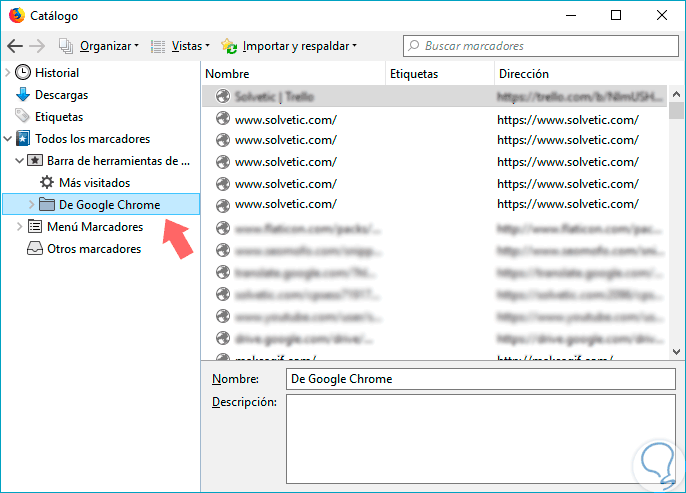Expand the Historial tree node
686x493 pixels.
[x=7, y=73]
